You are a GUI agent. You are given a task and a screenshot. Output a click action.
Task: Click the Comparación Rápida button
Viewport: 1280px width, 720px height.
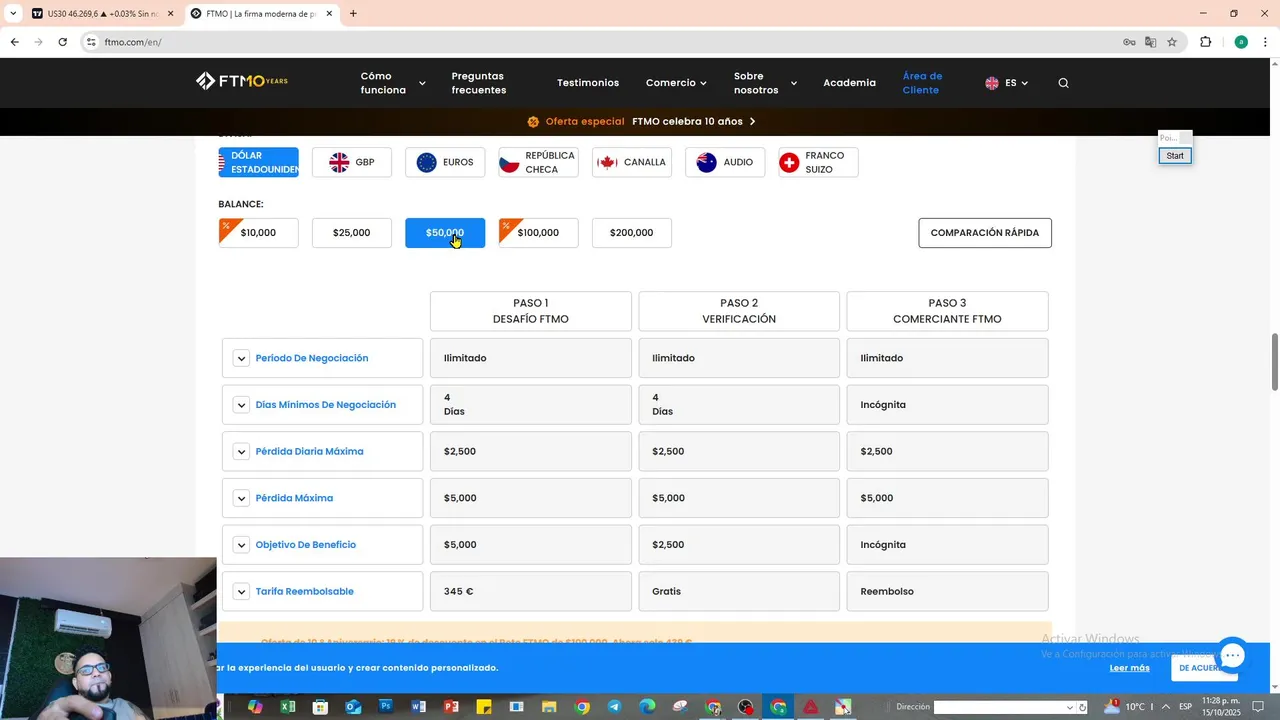985,233
